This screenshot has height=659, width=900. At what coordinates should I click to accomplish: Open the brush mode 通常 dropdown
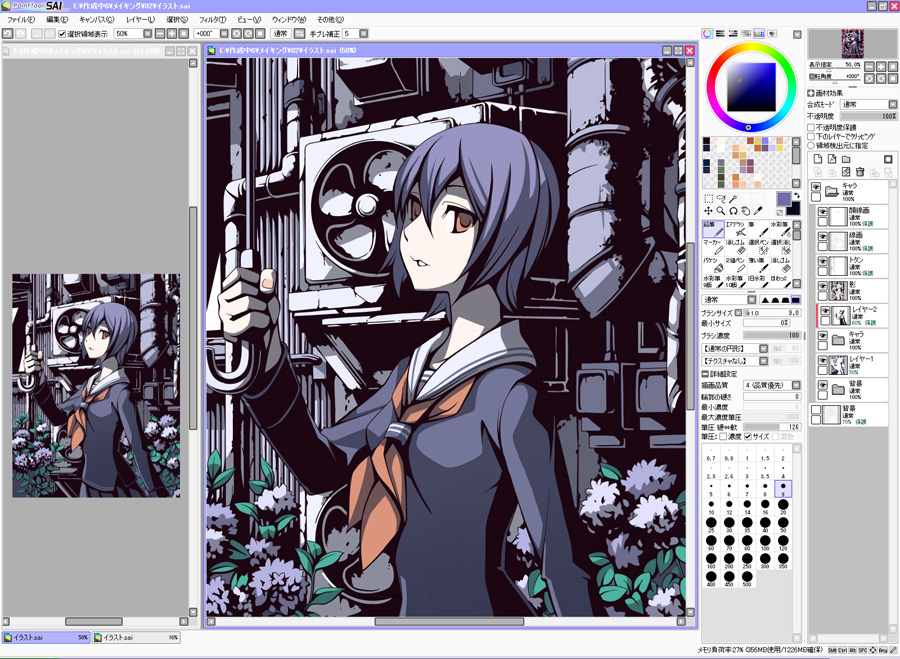click(751, 300)
